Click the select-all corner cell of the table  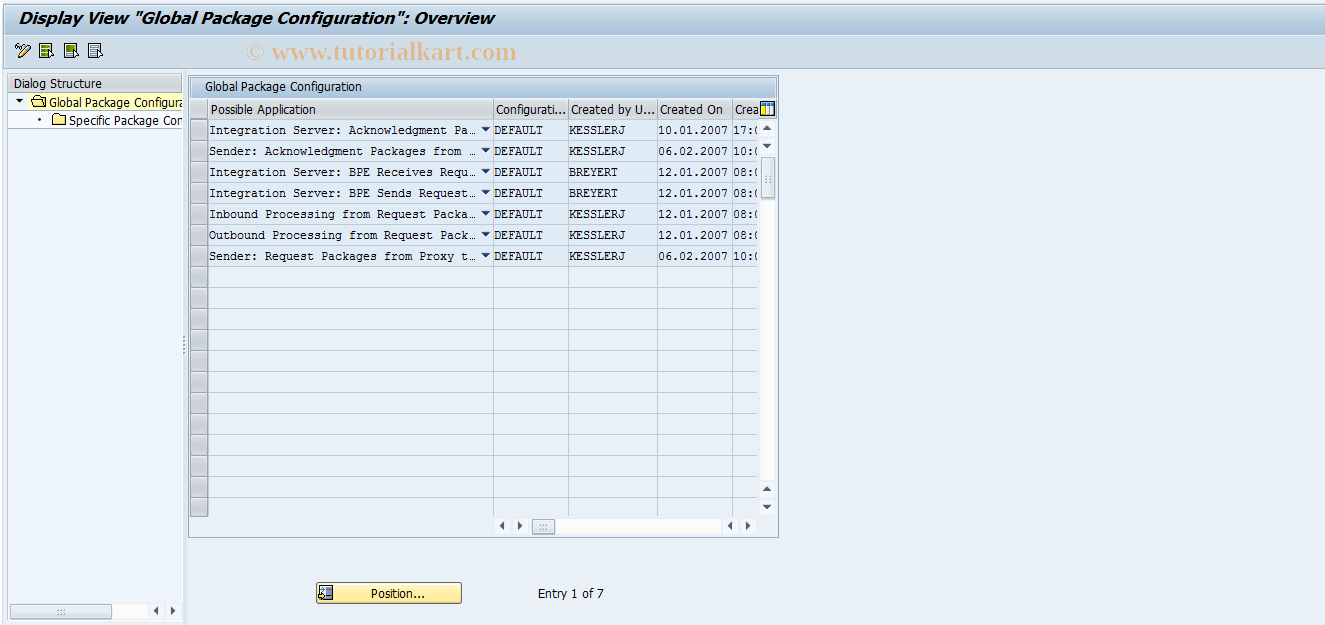tap(199, 110)
